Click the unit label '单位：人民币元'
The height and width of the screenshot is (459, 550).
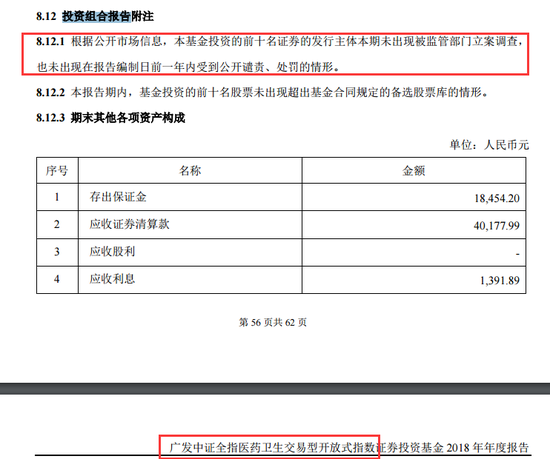point(489,145)
